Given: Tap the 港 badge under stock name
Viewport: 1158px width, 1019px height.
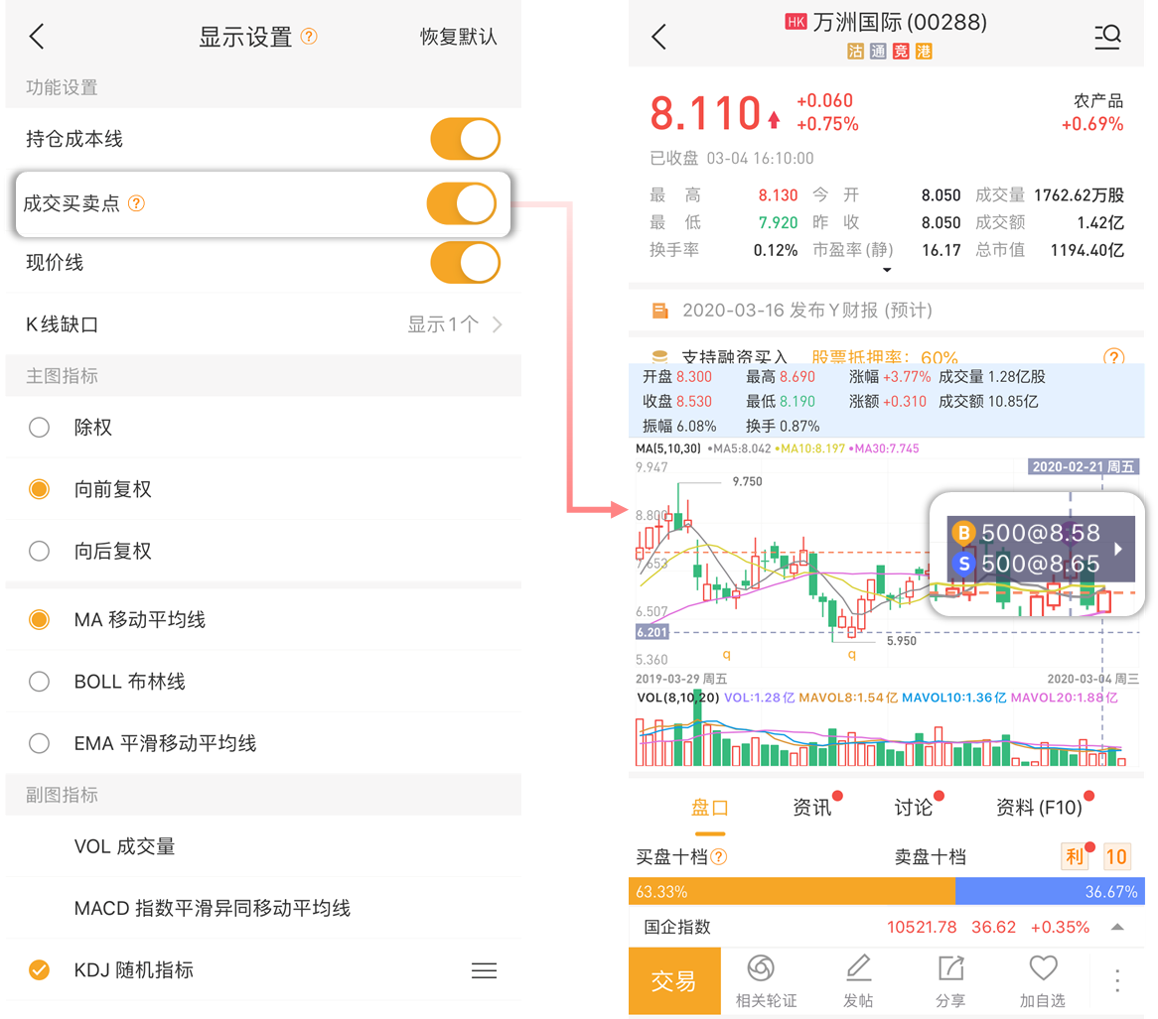Looking at the screenshot, I should coord(924,51).
